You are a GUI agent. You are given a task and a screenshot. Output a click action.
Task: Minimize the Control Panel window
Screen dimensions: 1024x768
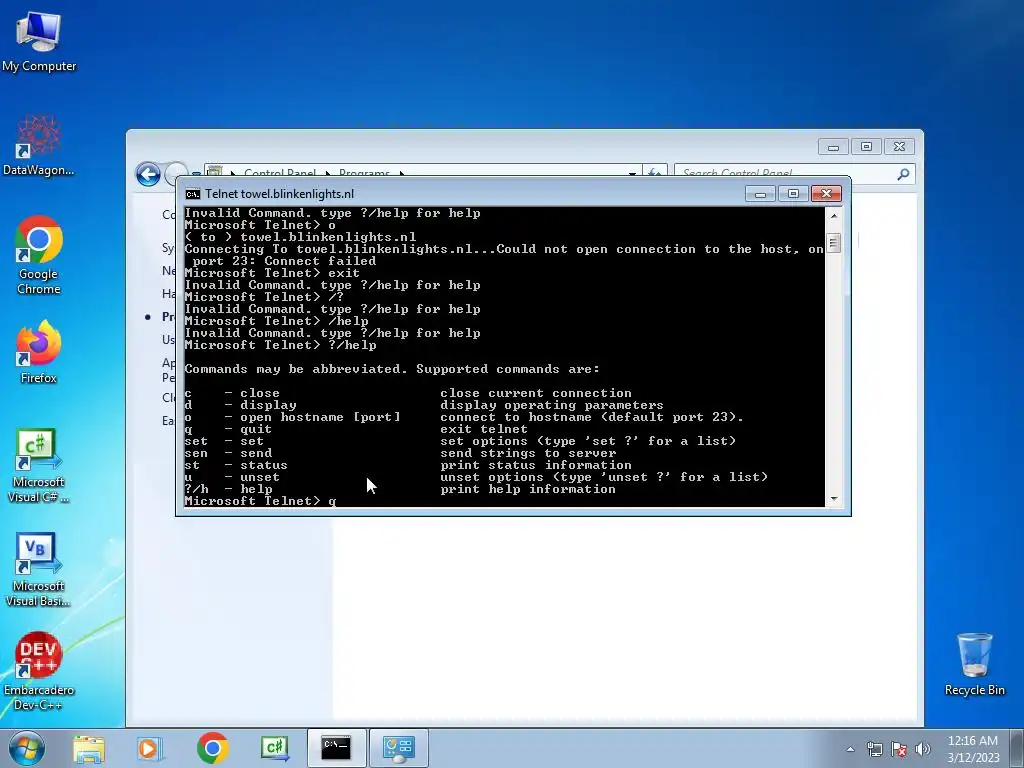pos(833,147)
